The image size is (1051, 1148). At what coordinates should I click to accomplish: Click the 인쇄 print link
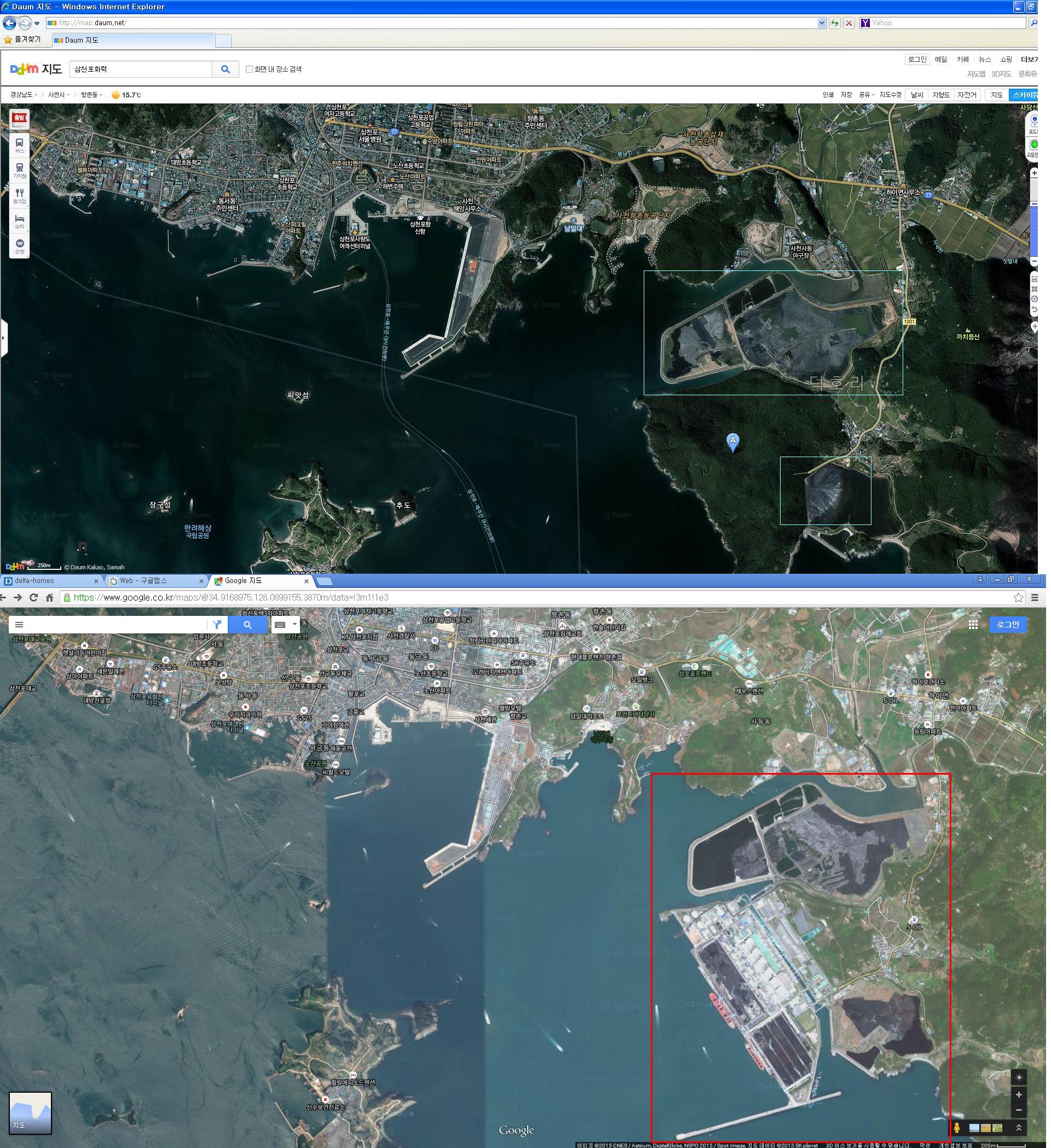tap(828, 95)
